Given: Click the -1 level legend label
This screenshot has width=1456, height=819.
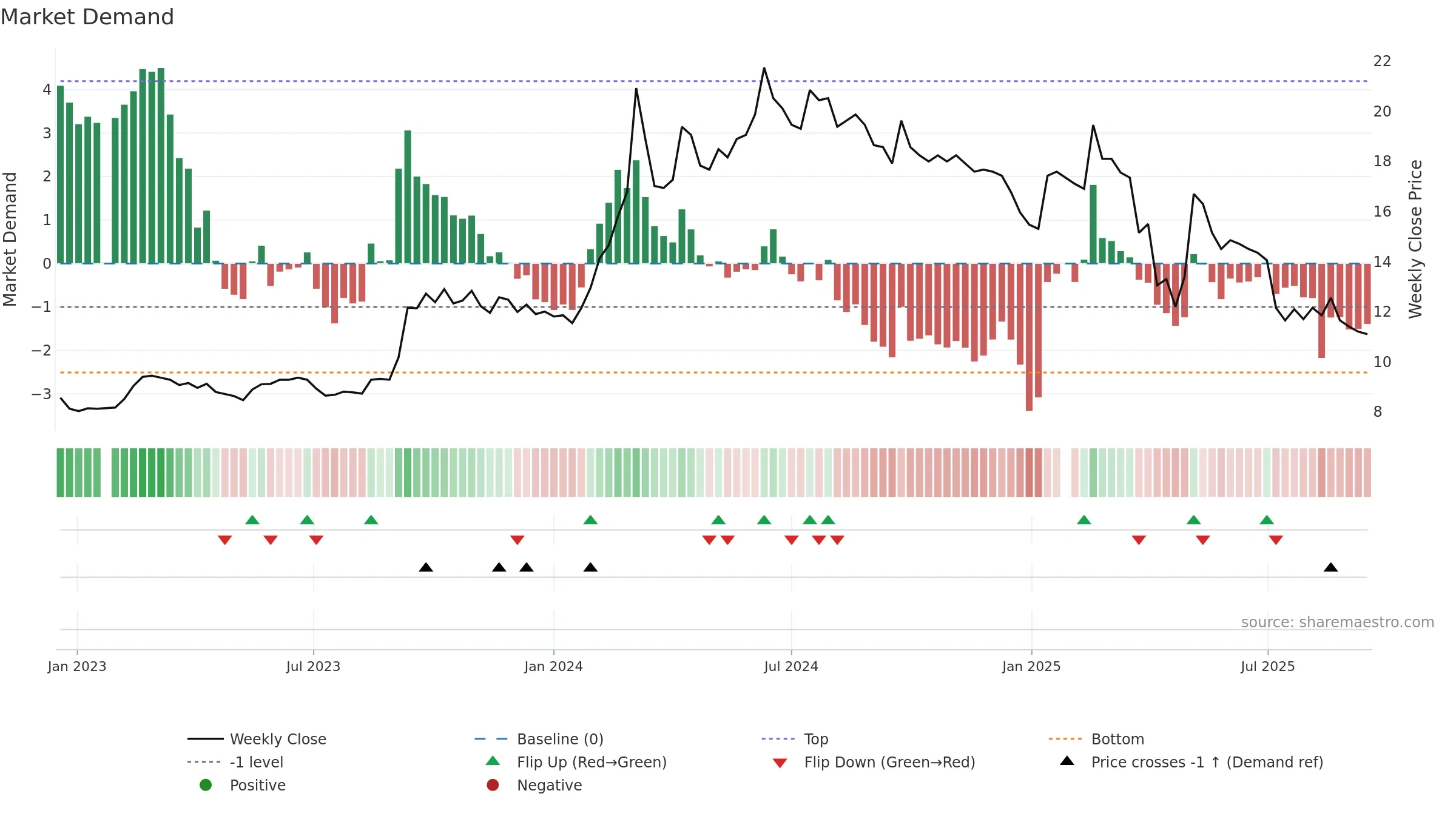Looking at the screenshot, I should (257, 762).
